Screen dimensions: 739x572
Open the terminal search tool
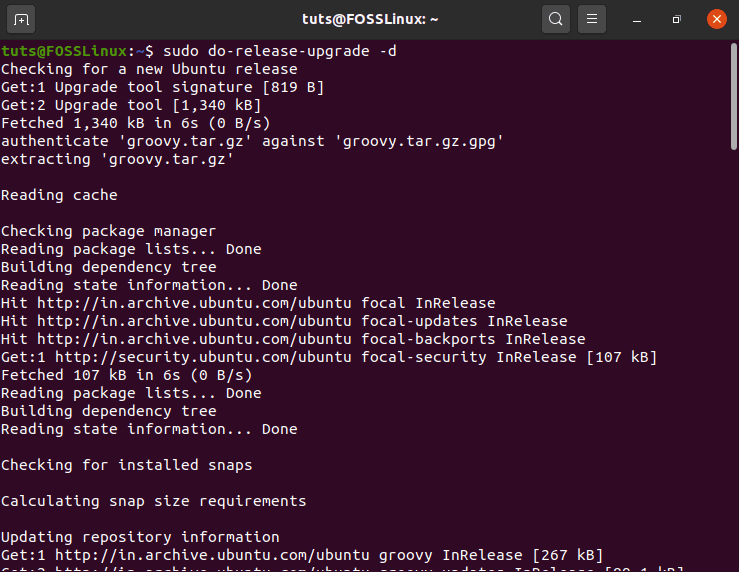(x=556, y=19)
